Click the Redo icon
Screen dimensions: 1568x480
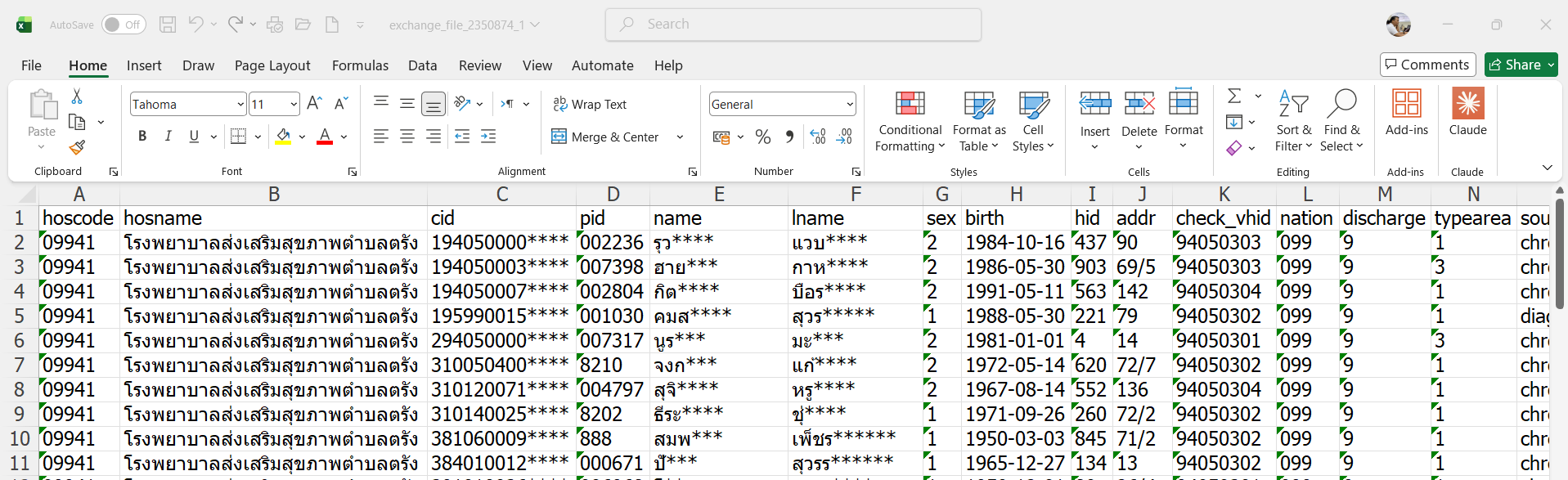(x=236, y=25)
